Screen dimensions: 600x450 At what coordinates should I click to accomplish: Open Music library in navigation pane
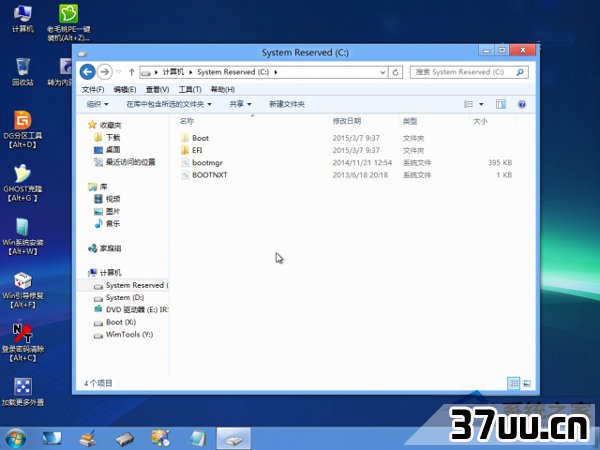[x=107, y=223]
